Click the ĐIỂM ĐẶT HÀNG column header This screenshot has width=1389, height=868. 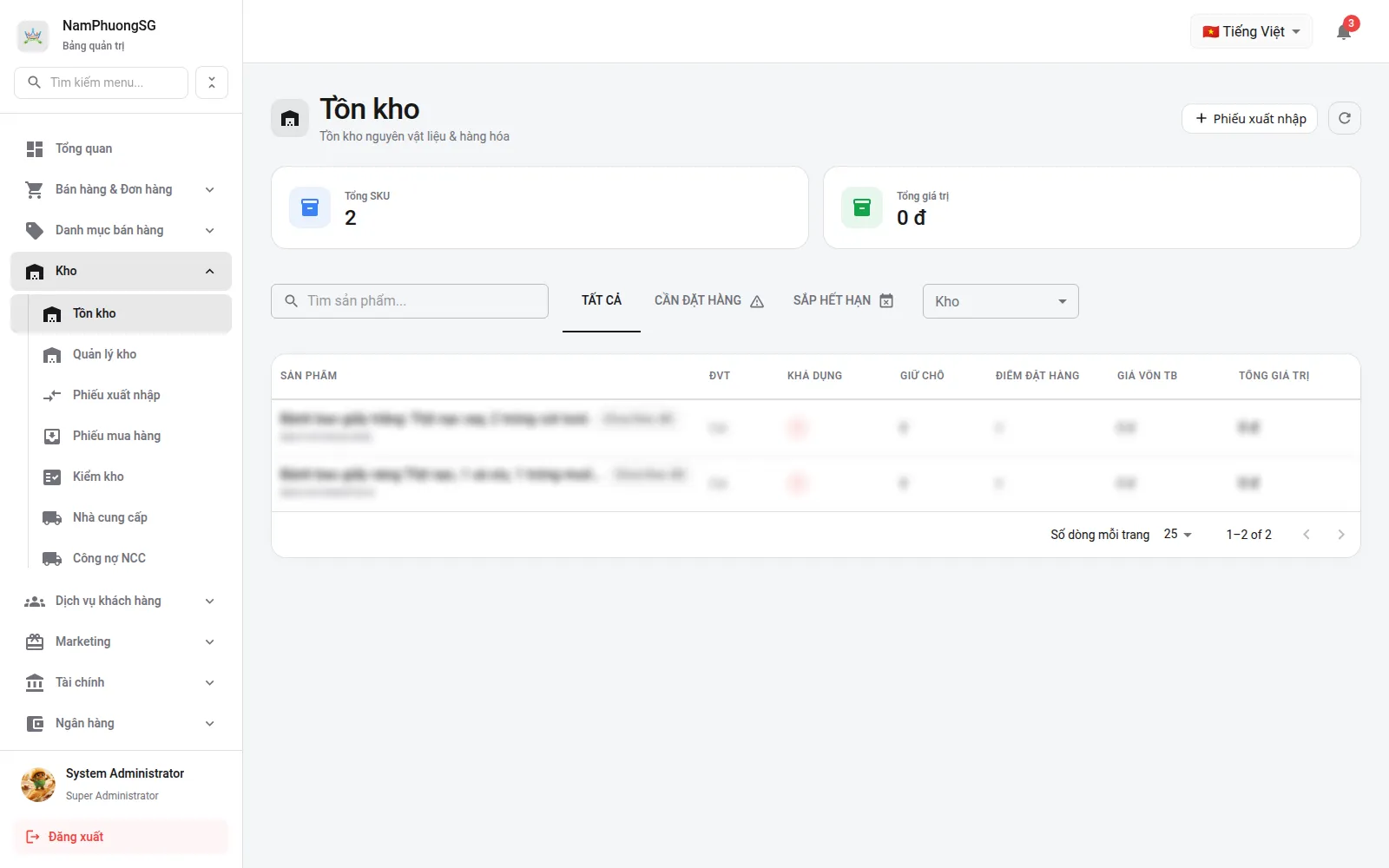[1037, 376]
